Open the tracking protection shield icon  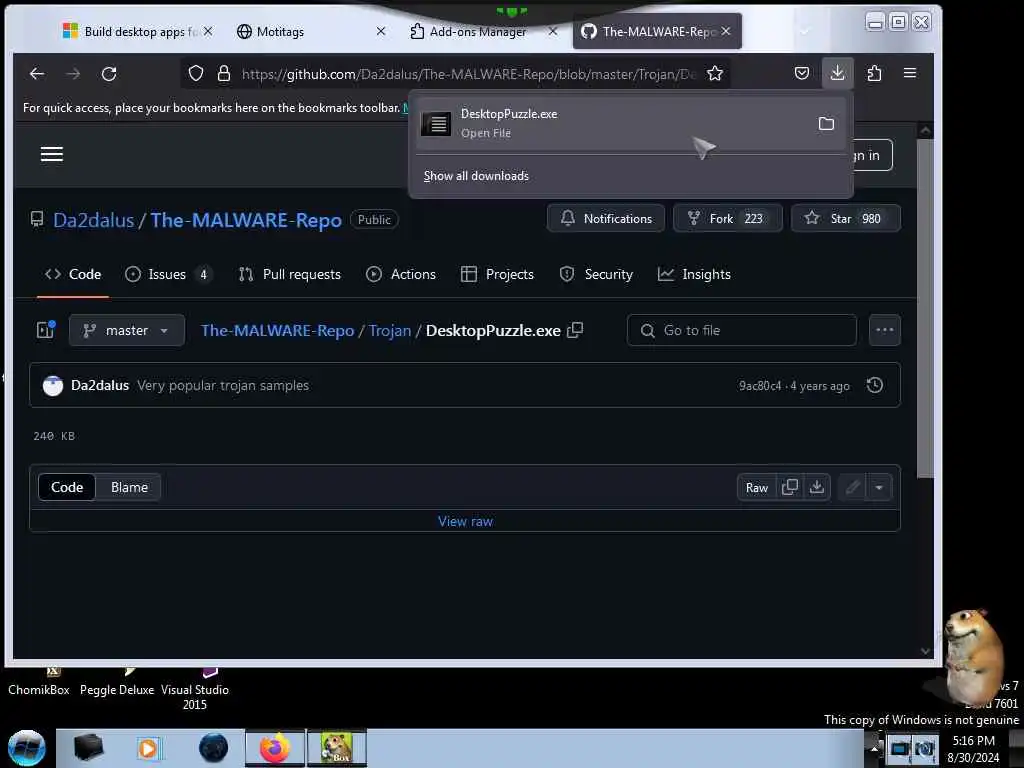(x=196, y=73)
